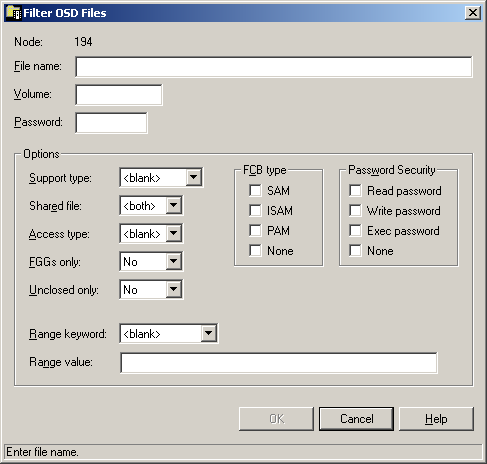Open Help for this dialog
The height and width of the screenshot is (464, 487).
(436, 419)
